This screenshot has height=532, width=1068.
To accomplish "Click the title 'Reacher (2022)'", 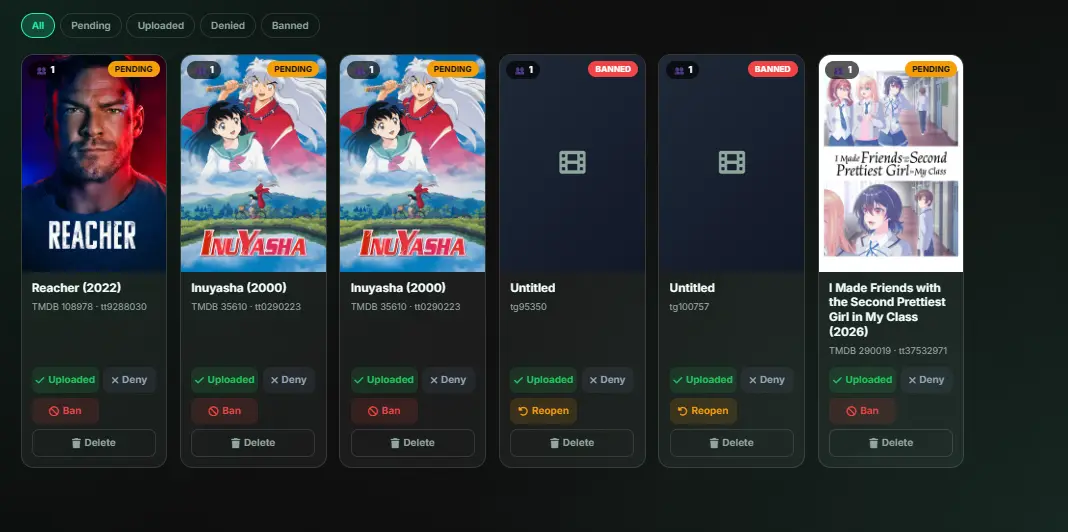I will [x=76, y=287].
